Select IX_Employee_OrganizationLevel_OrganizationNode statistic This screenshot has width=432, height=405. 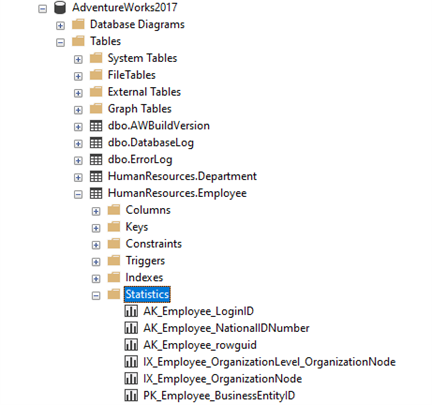coord(269,362)
